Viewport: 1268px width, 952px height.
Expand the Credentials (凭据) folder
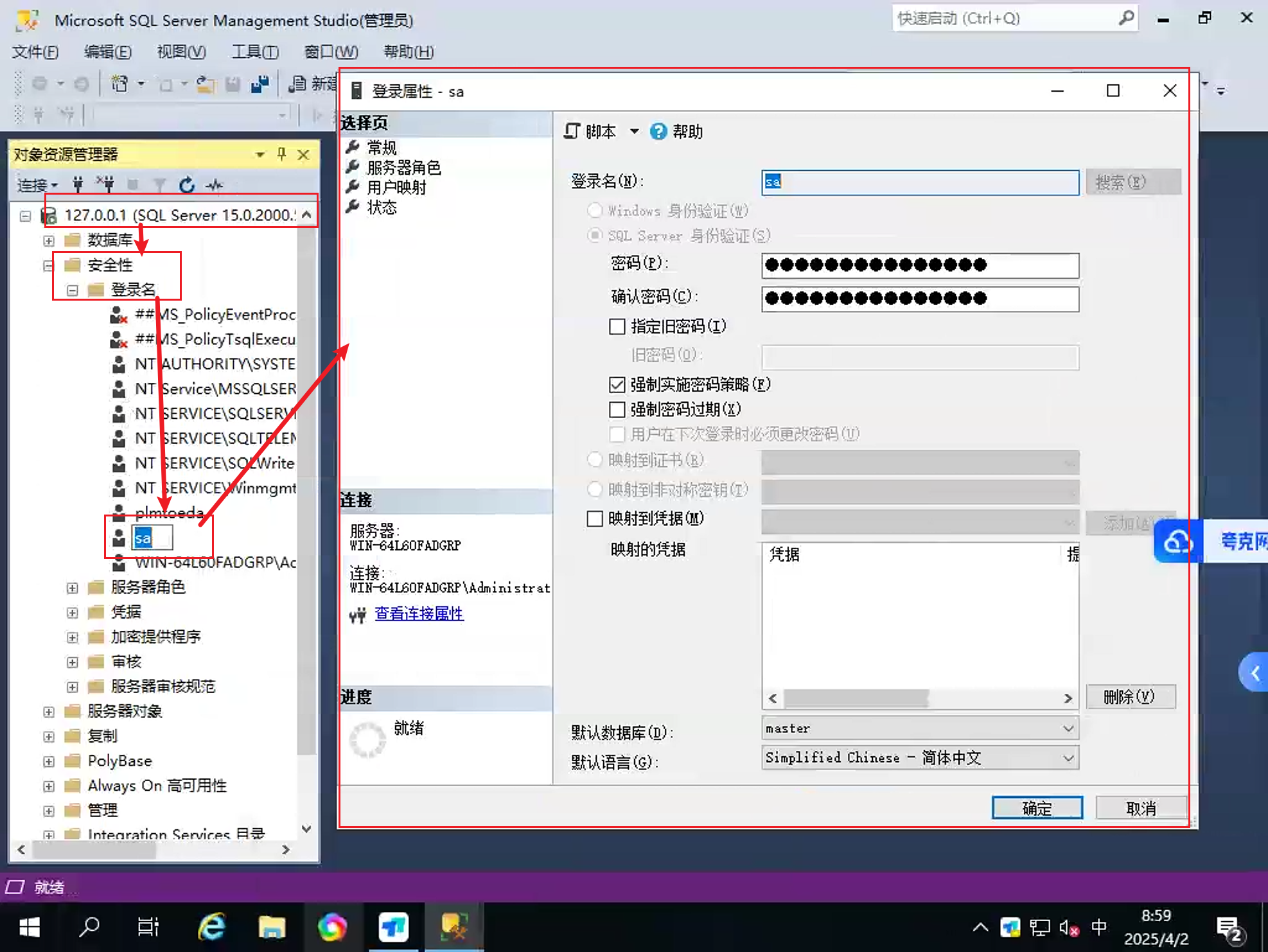click(73, 612)
